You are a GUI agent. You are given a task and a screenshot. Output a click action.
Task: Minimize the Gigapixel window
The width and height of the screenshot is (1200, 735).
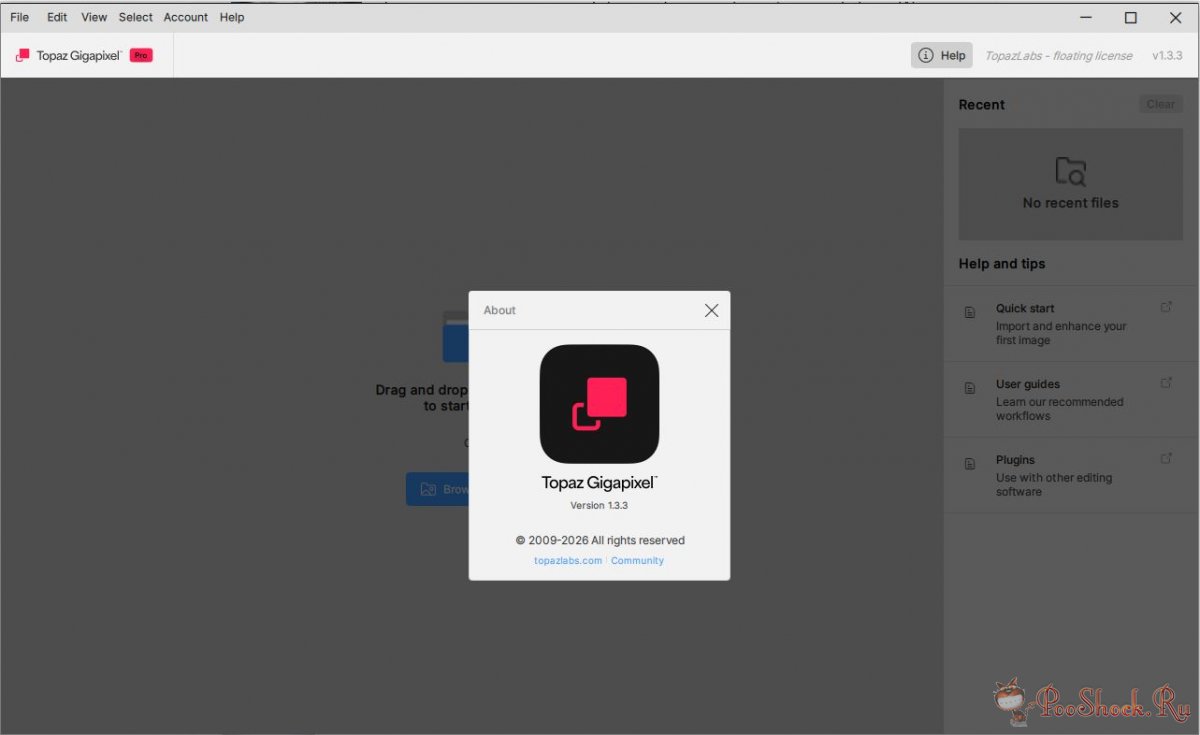(1085, 17)
